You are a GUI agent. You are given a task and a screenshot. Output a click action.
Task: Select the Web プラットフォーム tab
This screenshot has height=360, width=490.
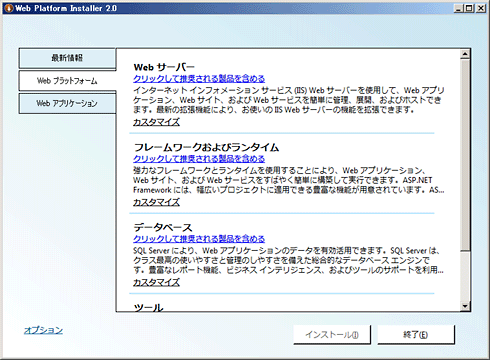[x=67, y=81]
